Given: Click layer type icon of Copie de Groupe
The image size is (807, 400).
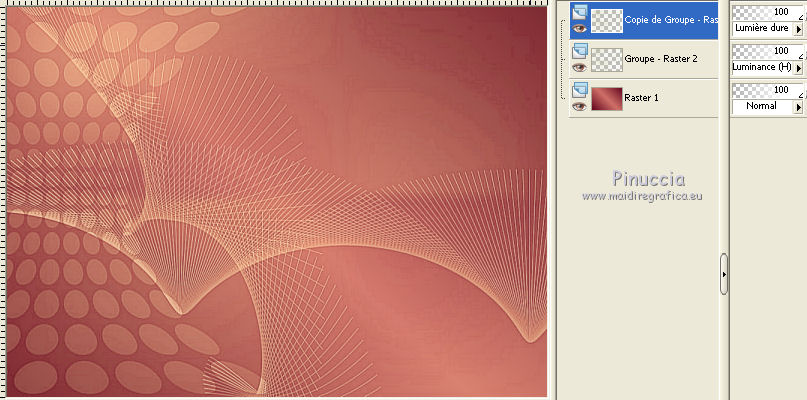Looking at the screenshot, I should coord(581,12).
